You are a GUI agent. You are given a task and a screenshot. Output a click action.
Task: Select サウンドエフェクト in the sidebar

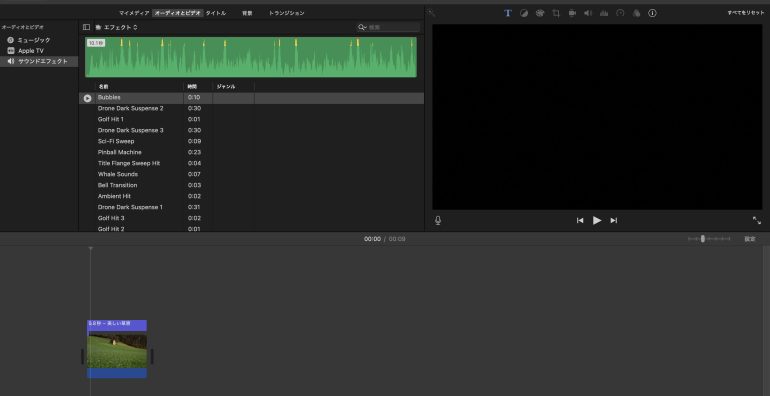coord(43,61)
